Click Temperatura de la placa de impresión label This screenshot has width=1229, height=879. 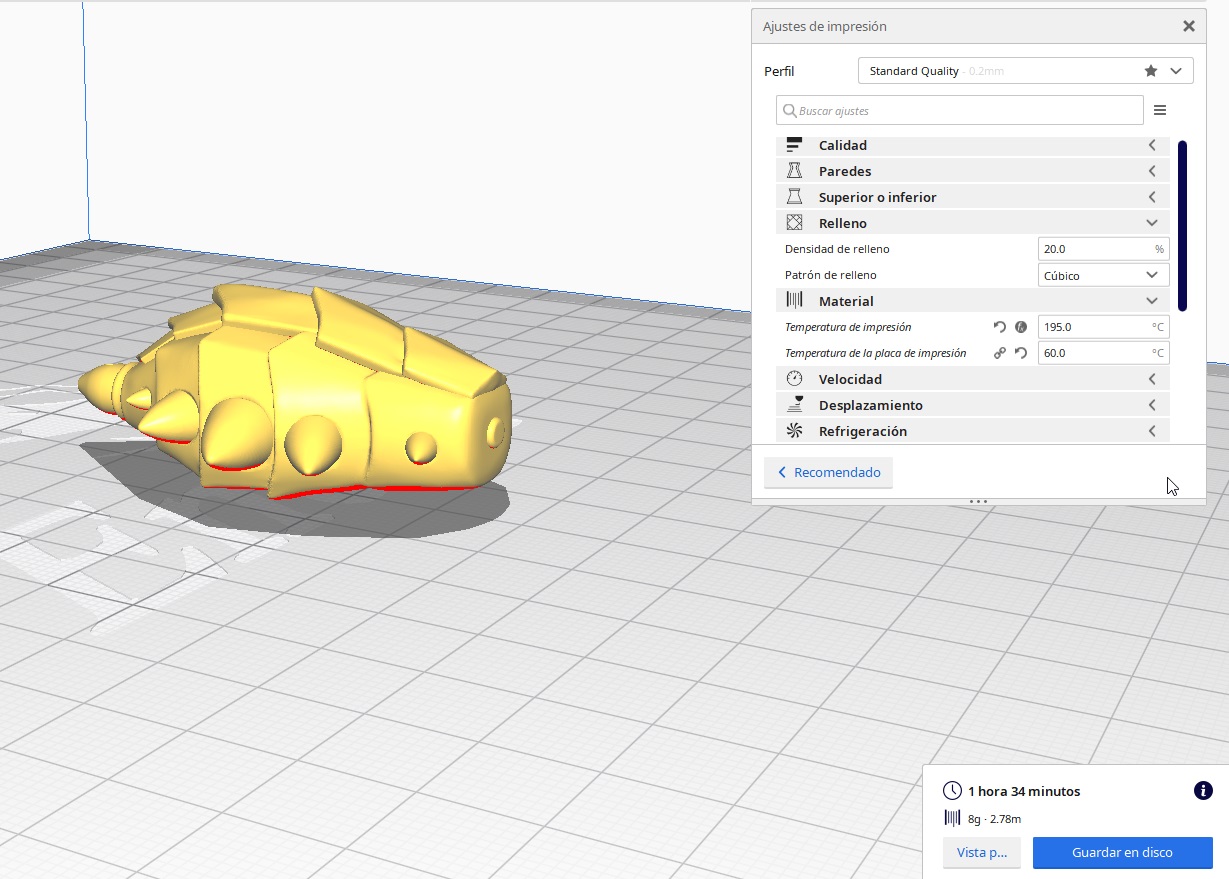[876, 353]
